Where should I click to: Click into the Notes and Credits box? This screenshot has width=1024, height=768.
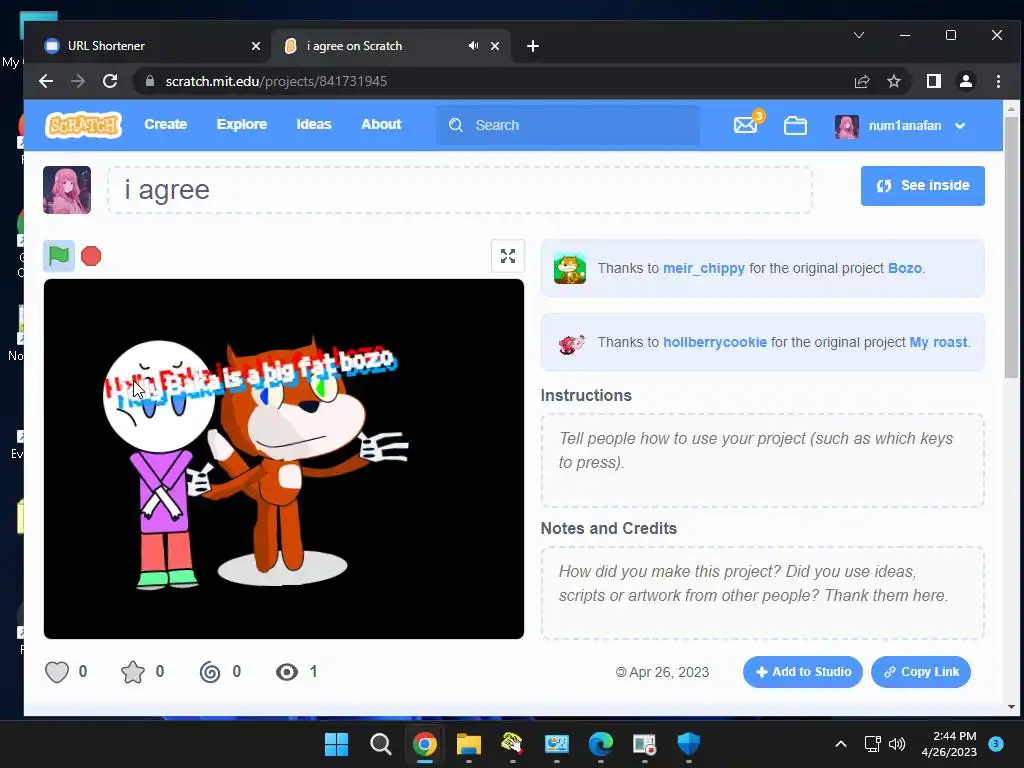pyautogui.click(x=762, y=593)
